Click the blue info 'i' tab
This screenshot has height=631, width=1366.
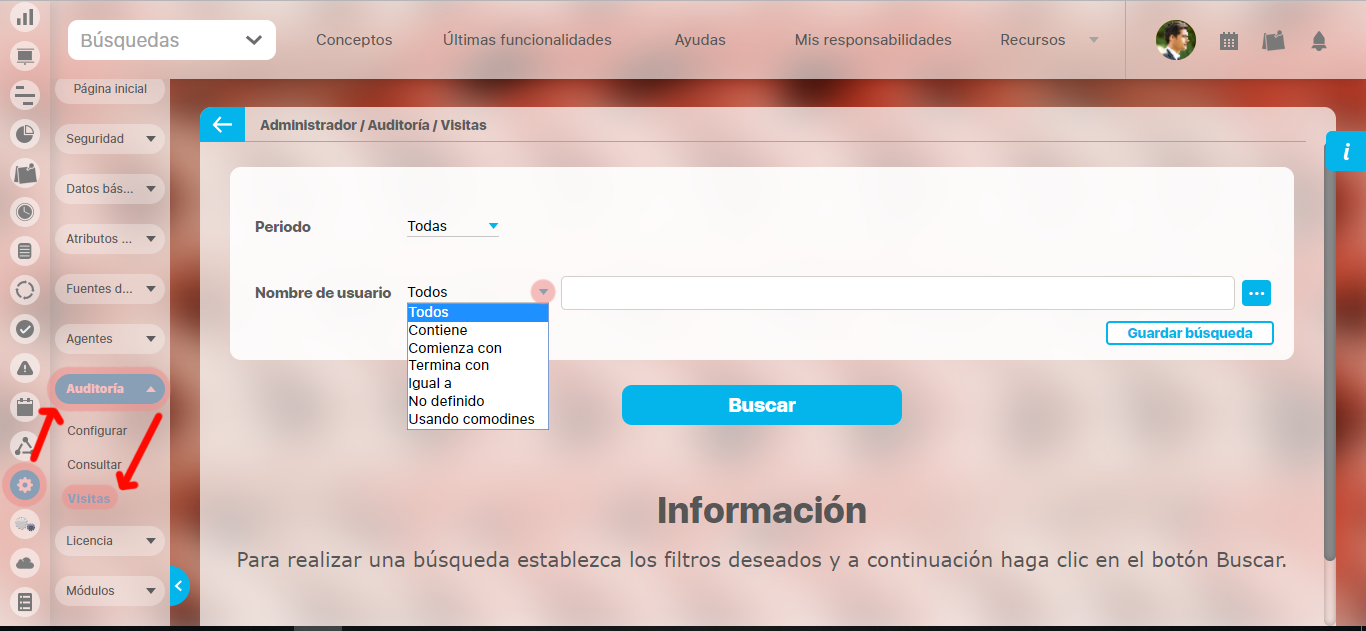coord(1346,152)
